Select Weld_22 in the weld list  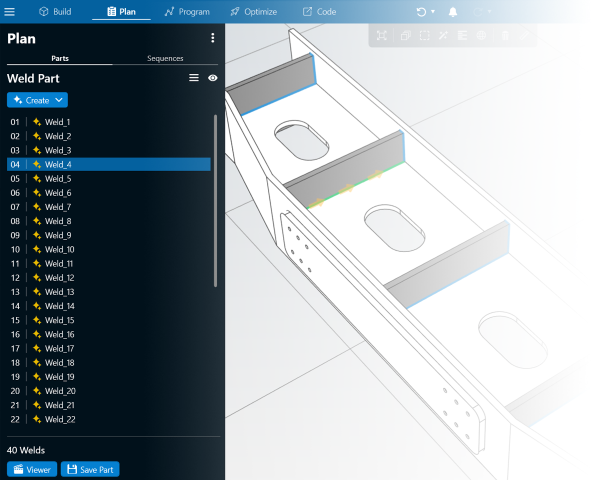pos(60,419)
